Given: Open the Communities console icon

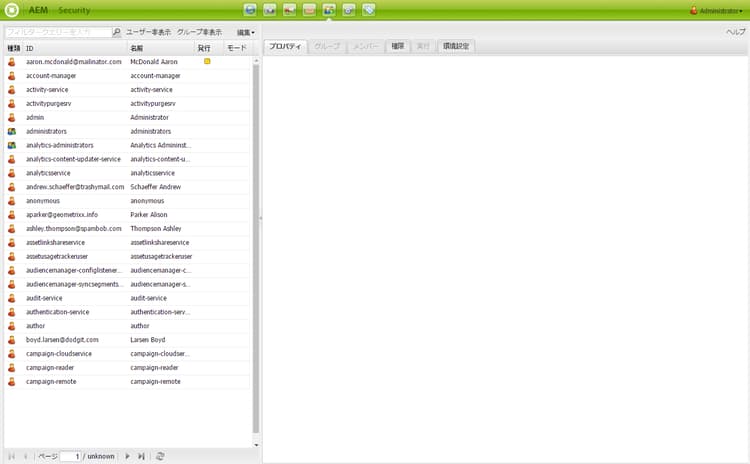Looking at the screenshot, I should tap(289, 10).
